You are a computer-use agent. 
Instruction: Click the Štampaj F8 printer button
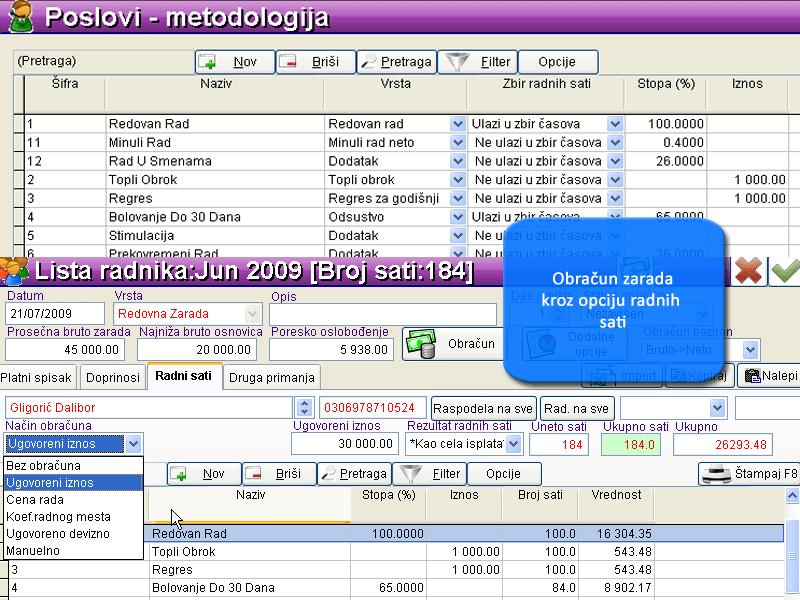[x=748, y=474]
